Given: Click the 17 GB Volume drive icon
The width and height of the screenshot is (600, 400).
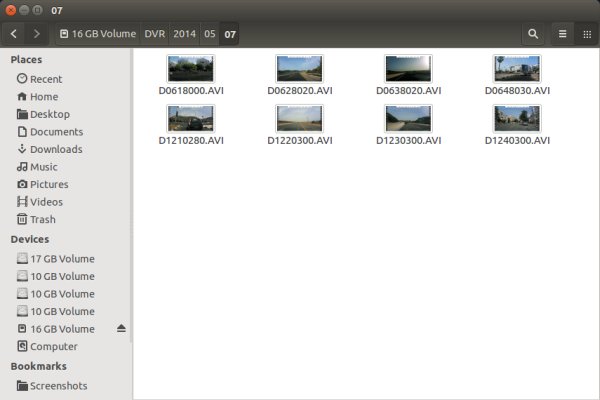Looking at the screenshot, I should click(x=22, y=258).
